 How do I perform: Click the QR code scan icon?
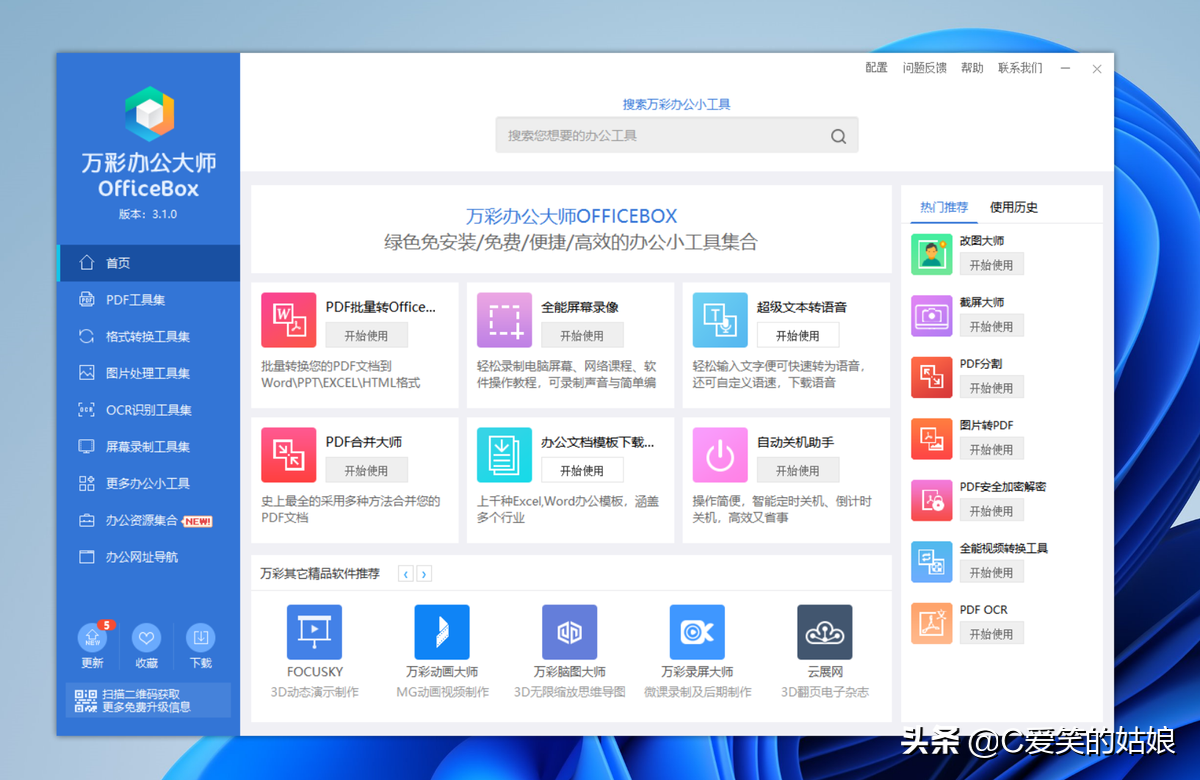coord(85,701)
